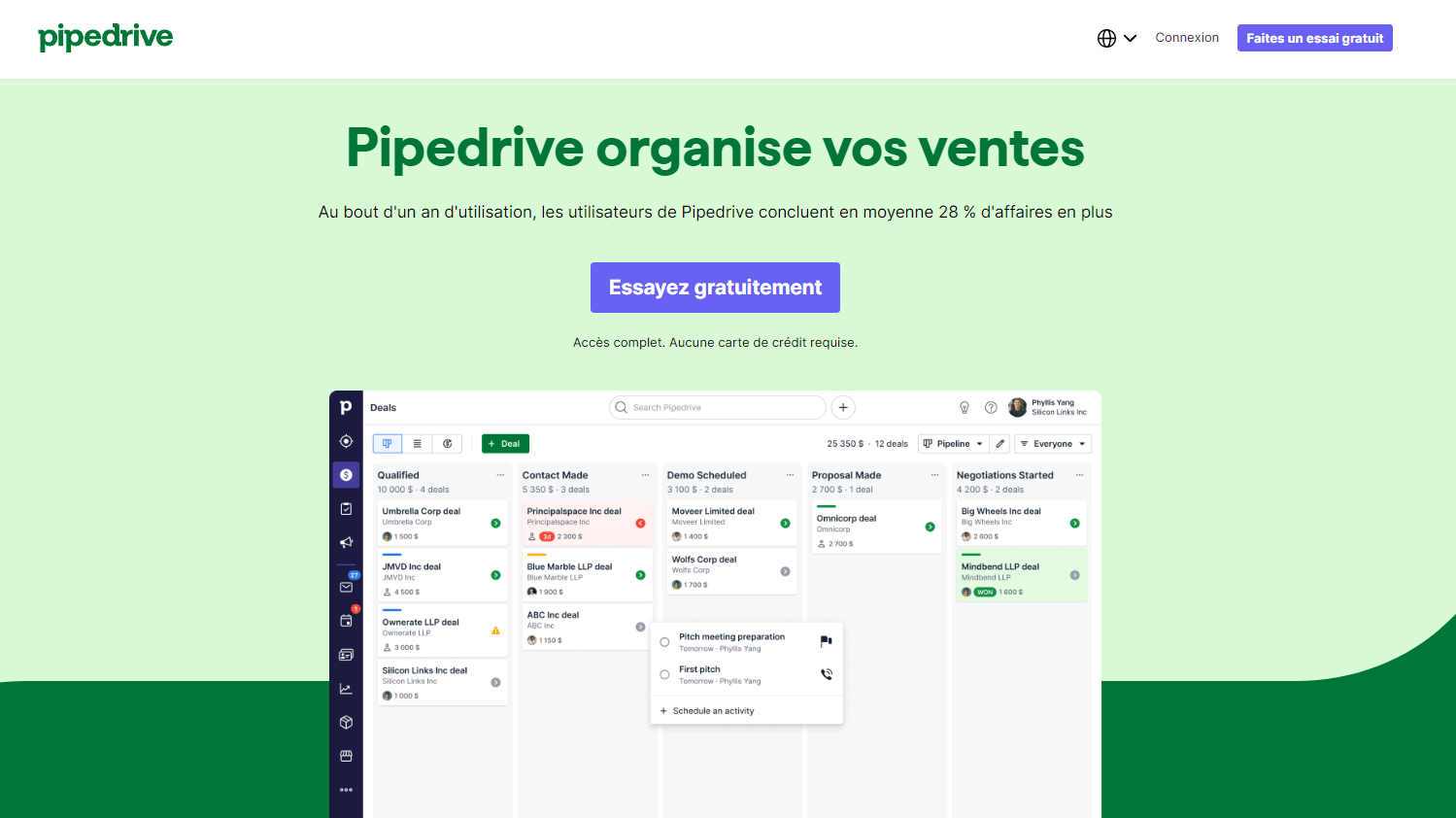Click the warning icon on Ownerate LLP deal

pyautogui.click(x=495, y=631)
